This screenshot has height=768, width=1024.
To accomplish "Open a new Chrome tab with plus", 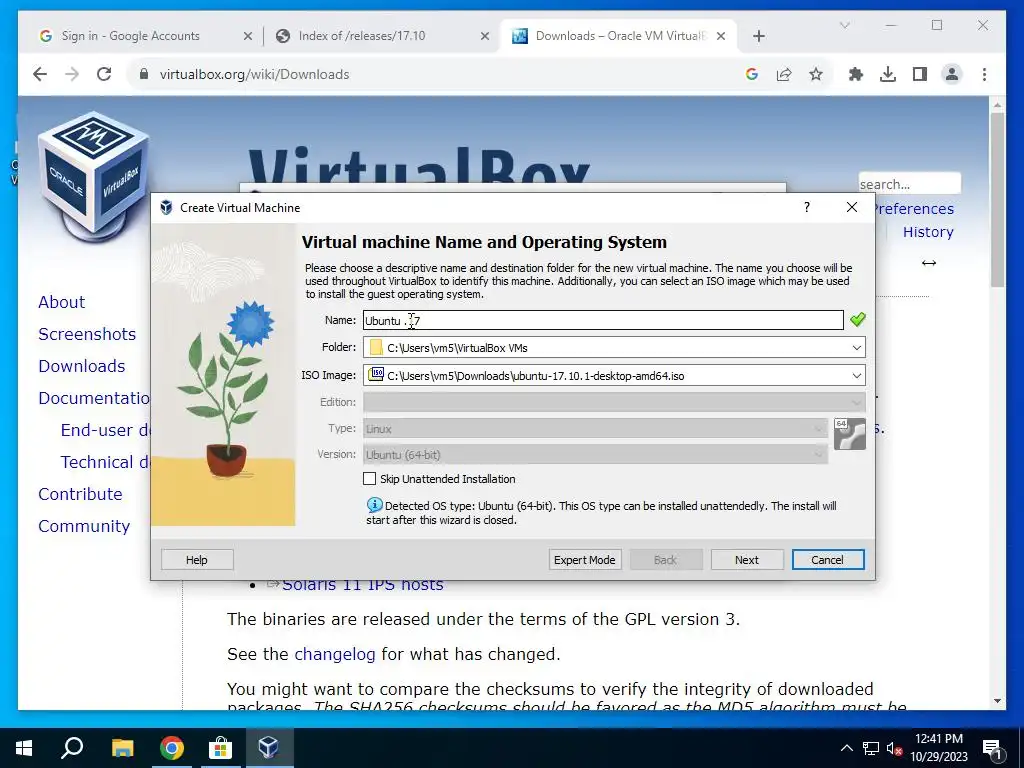I will [758, 36].
